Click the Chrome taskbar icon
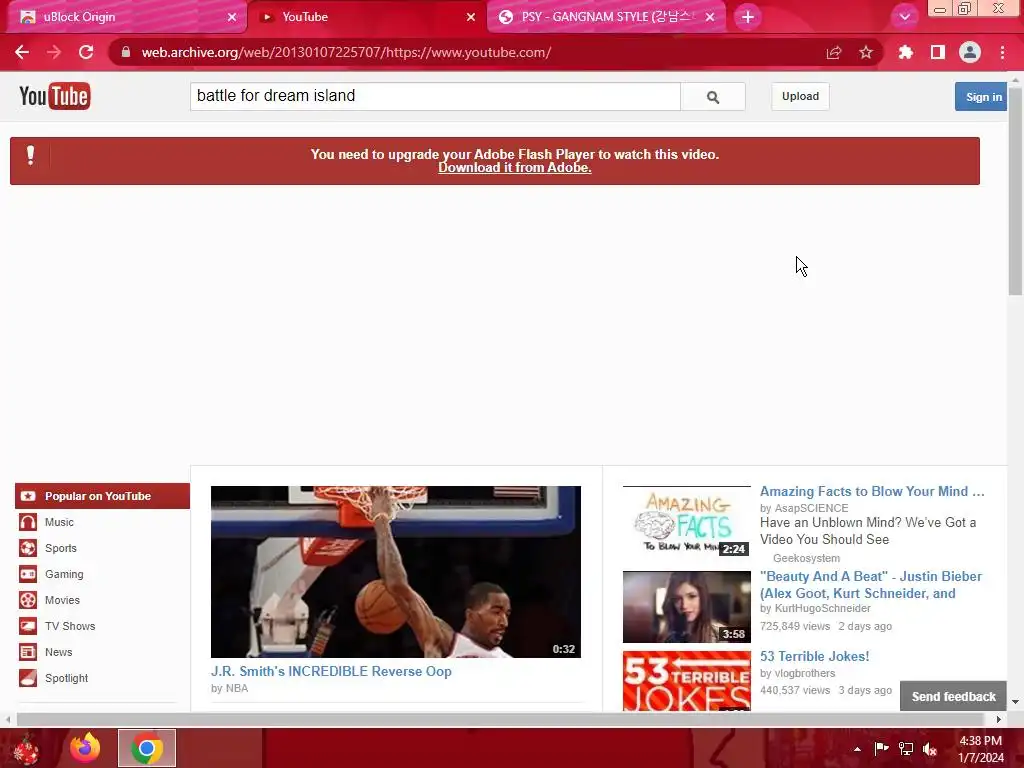1024x768 pixels. [147, 748]
